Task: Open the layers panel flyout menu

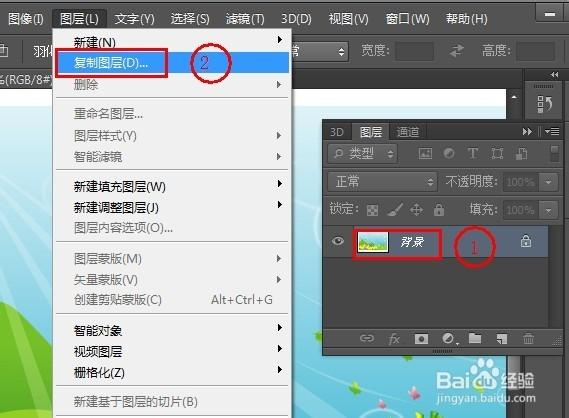Action: [x=552, y=131]
